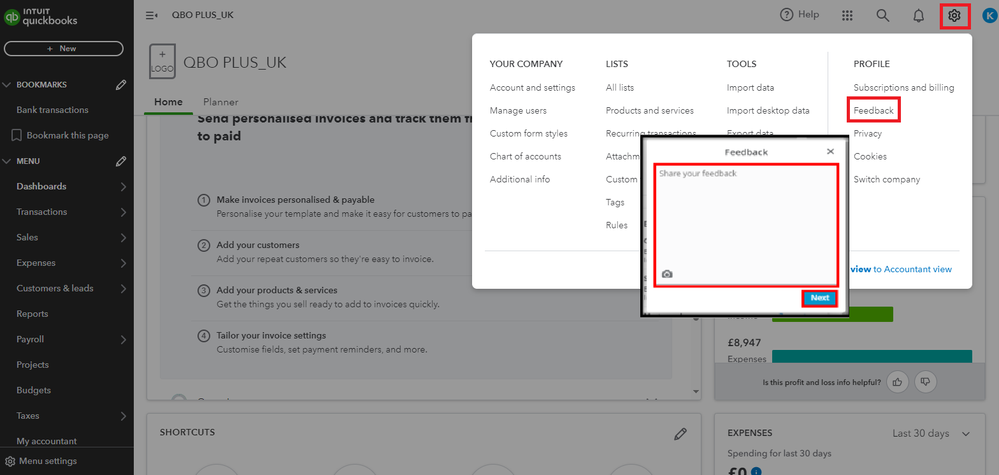Expand the Customers & leads submenu arrow
Viewport: 999px width, 475px height.
[x=123, y=288]
